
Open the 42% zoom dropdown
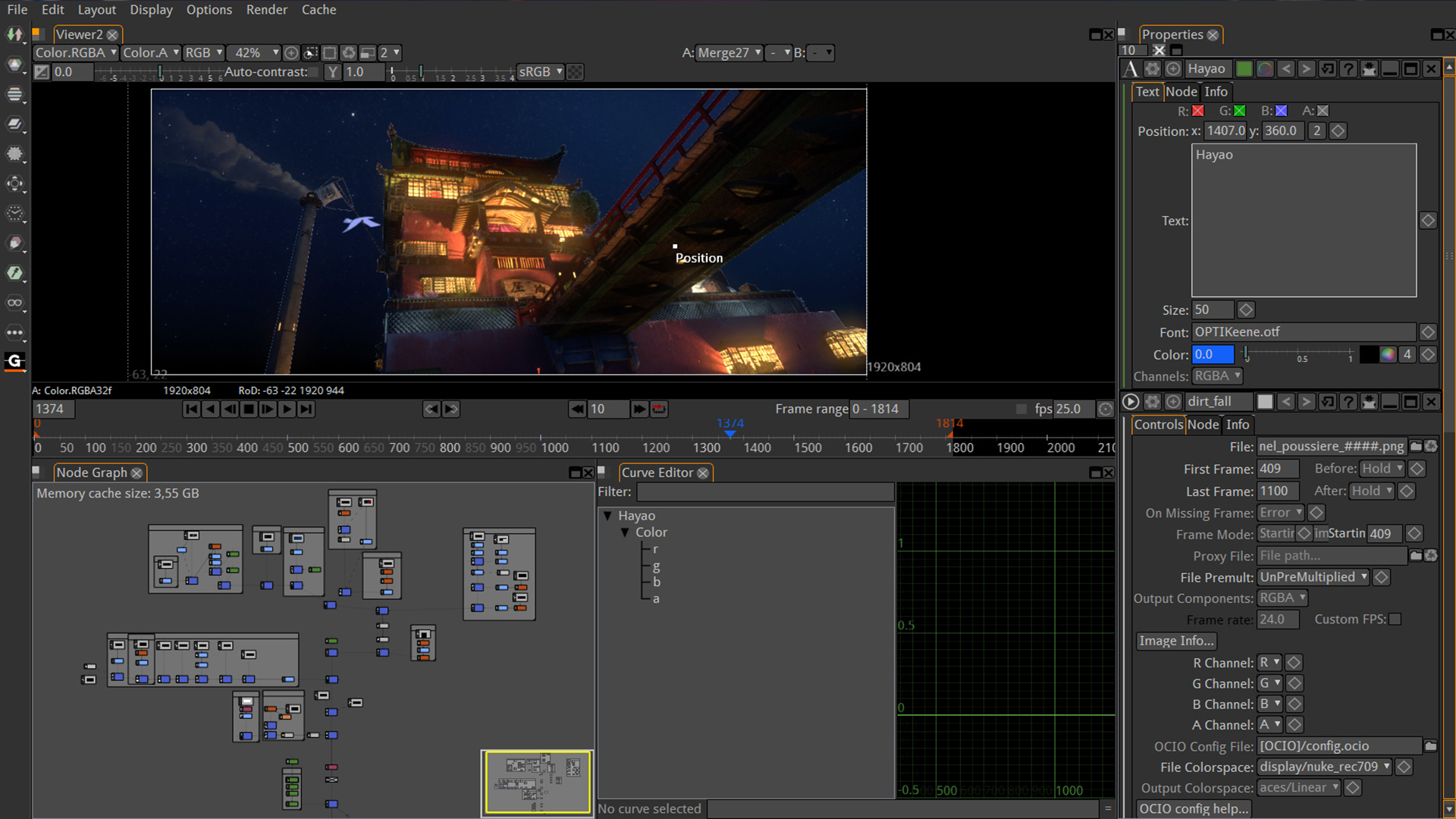255,53
